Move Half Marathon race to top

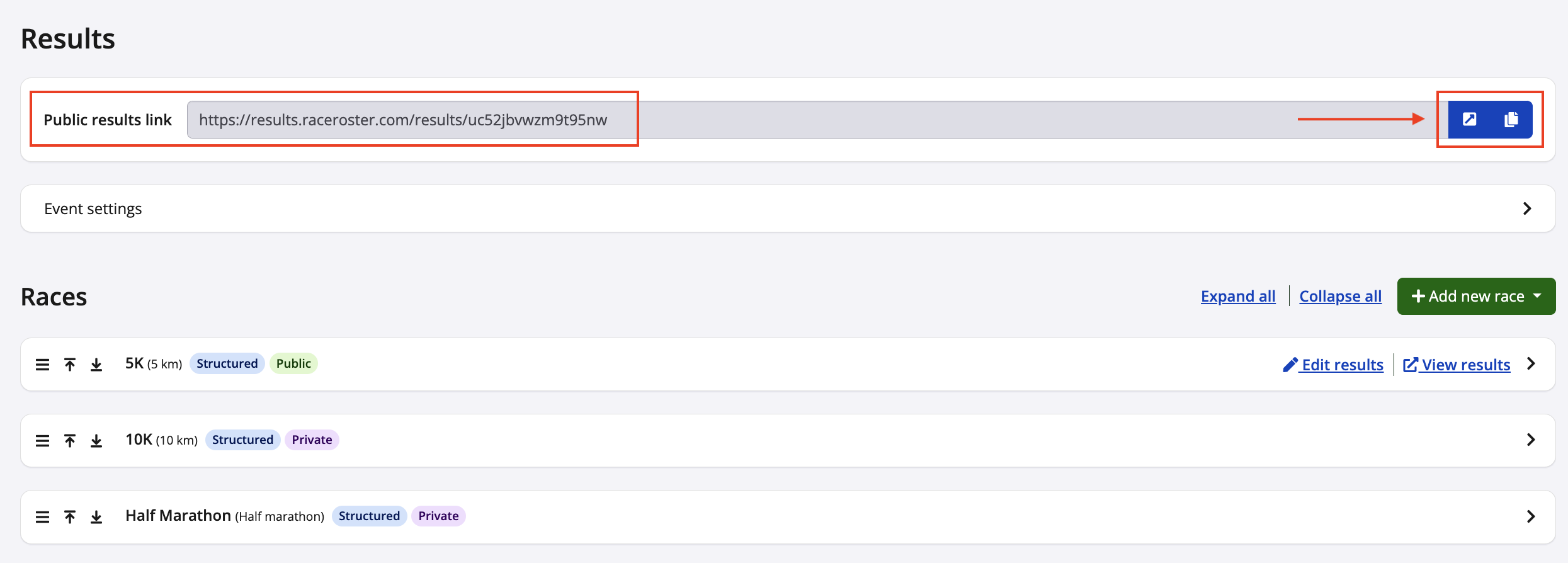70,517
